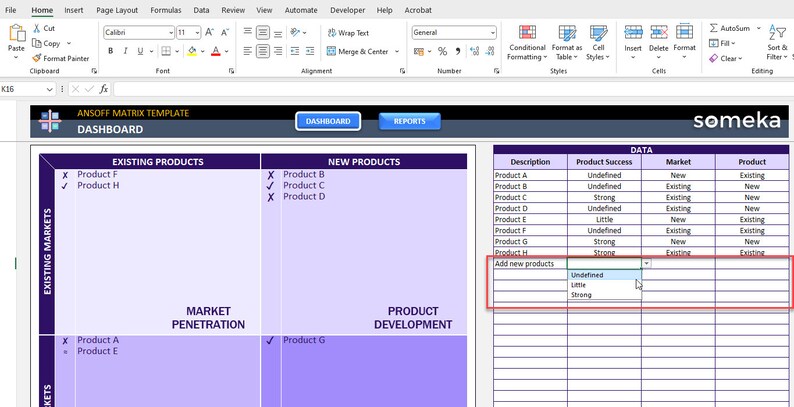Click the AutoSum button
Image resolution: width=794 pixels, height=407 pixels.
pyautogui.click(x=730, y=28)
